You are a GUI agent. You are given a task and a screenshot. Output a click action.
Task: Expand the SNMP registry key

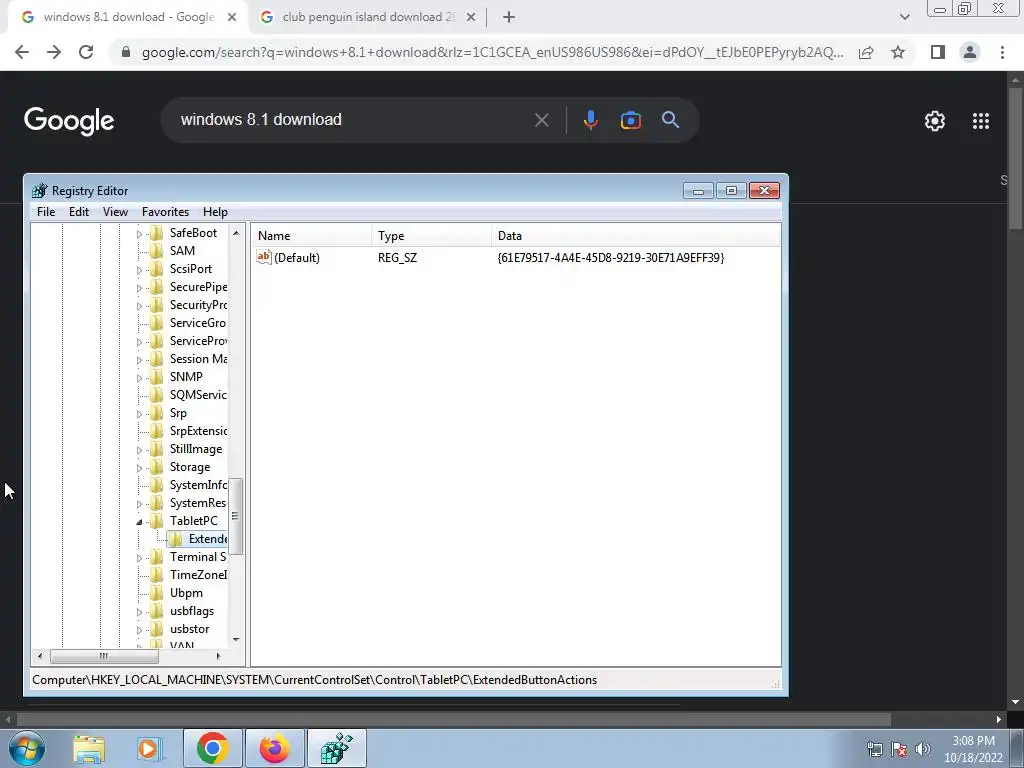139,378
